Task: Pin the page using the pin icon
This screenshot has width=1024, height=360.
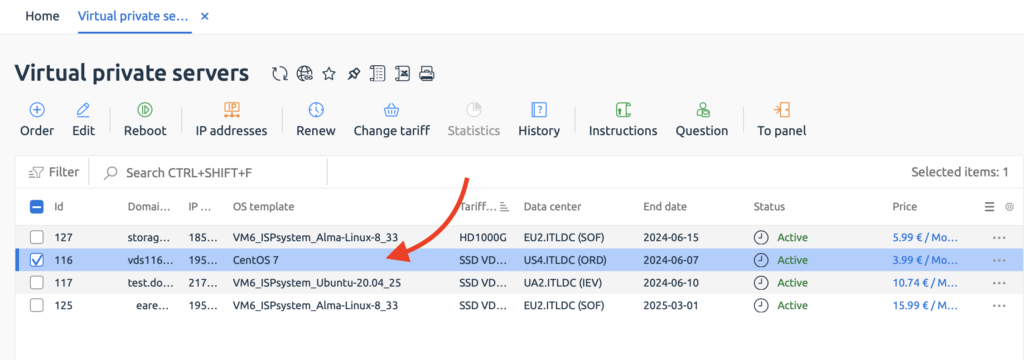Action: 353,74
